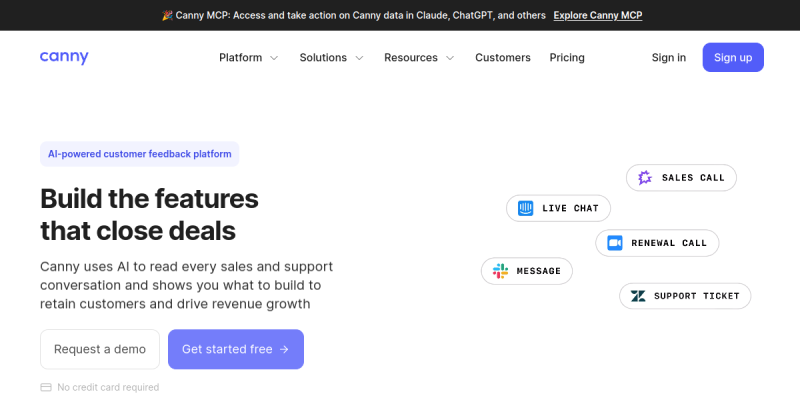Open the Resources menu

(419, 58)
